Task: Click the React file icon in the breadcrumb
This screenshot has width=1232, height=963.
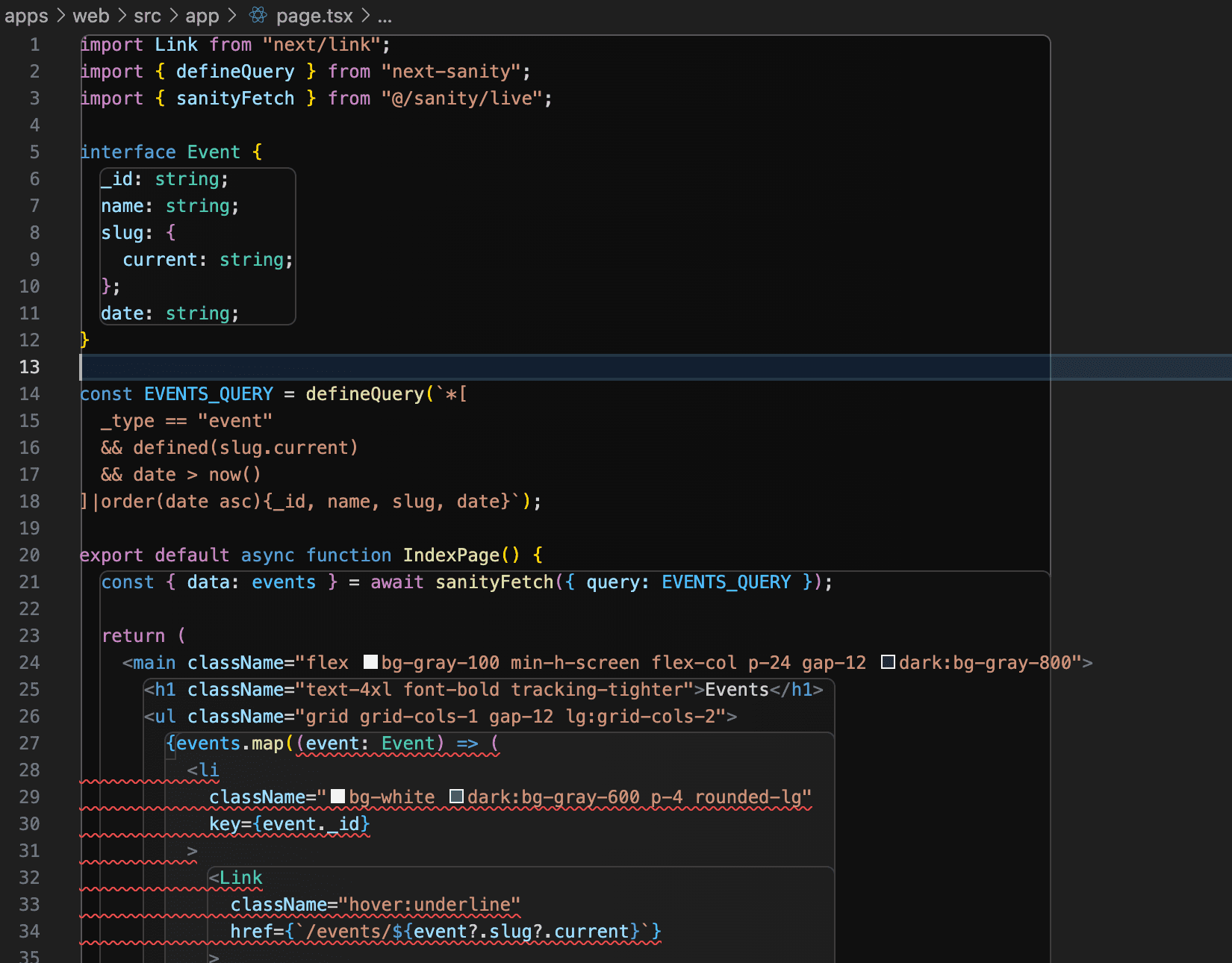Action: (258, 15)
